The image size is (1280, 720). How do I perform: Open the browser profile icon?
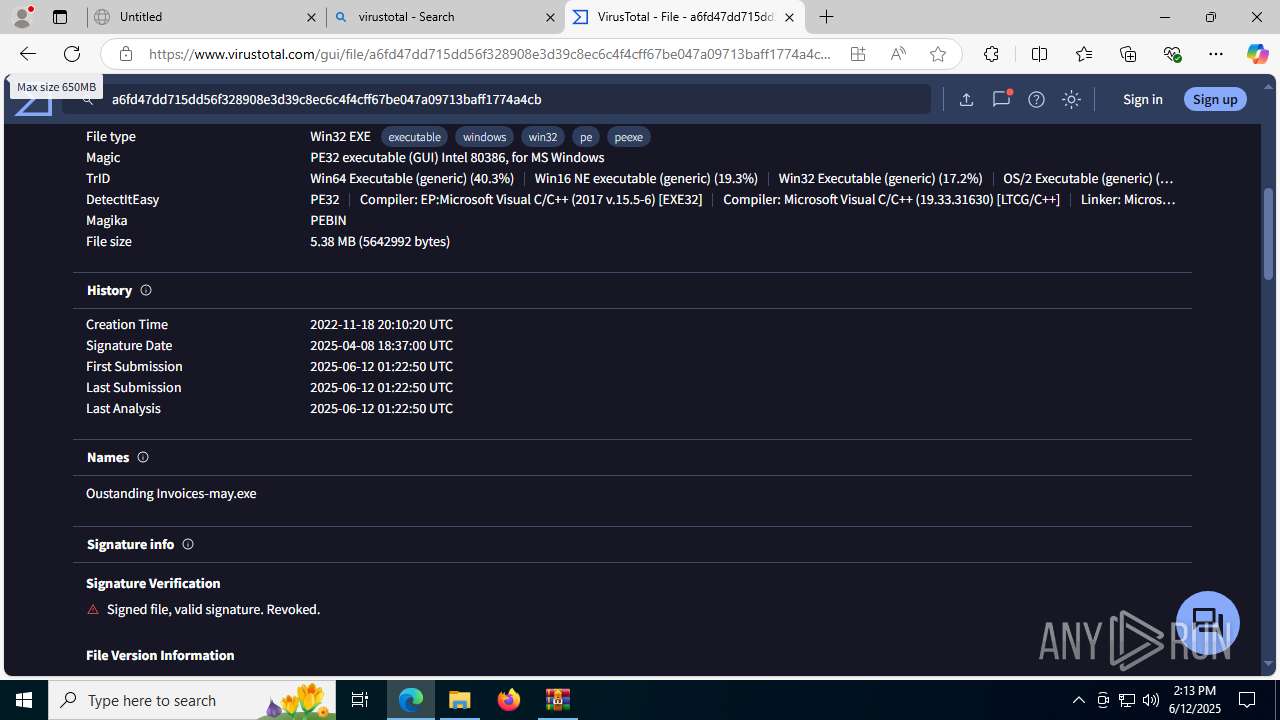(x=22, y=17)
